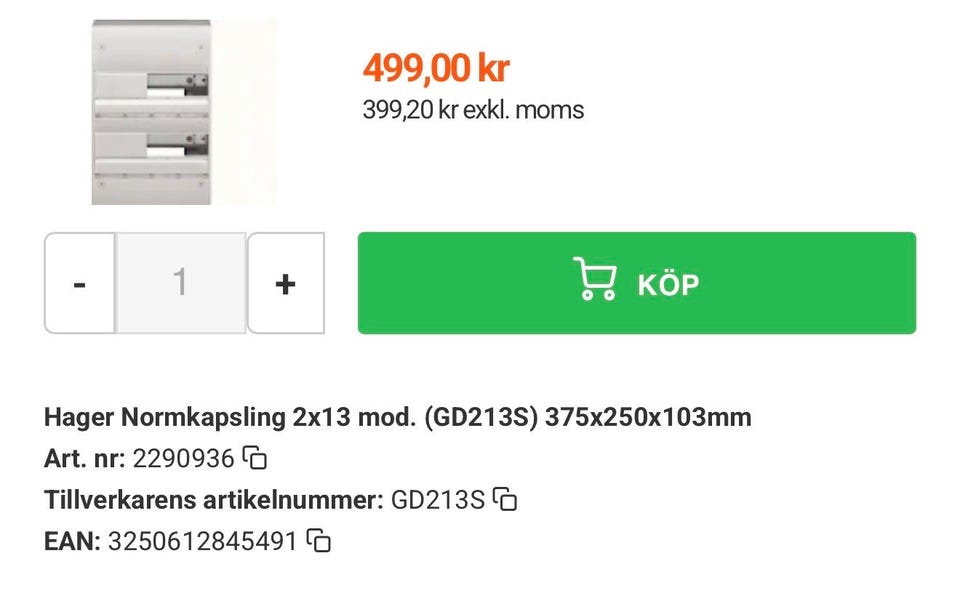The image size is (960, 601).
Task: Open the Hager enclosure product thumbnail
Action: (151, 112)
